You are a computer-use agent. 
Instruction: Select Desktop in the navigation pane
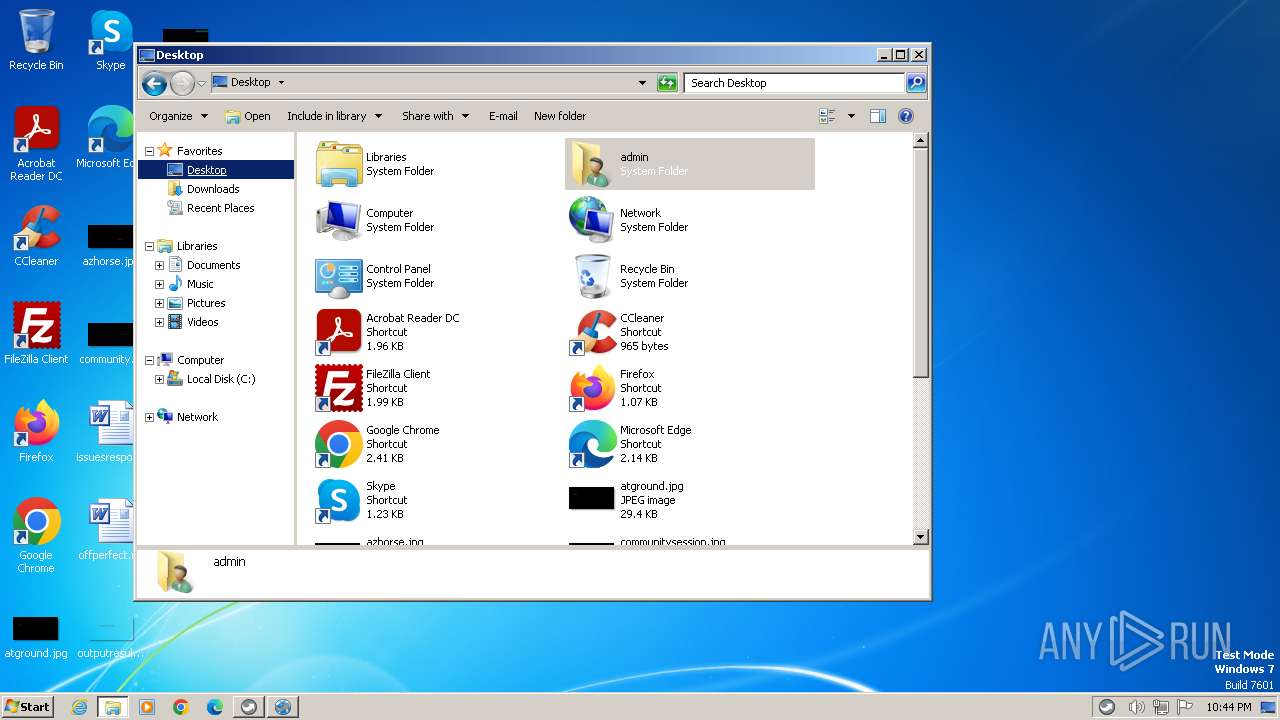[x=206, y=170]
